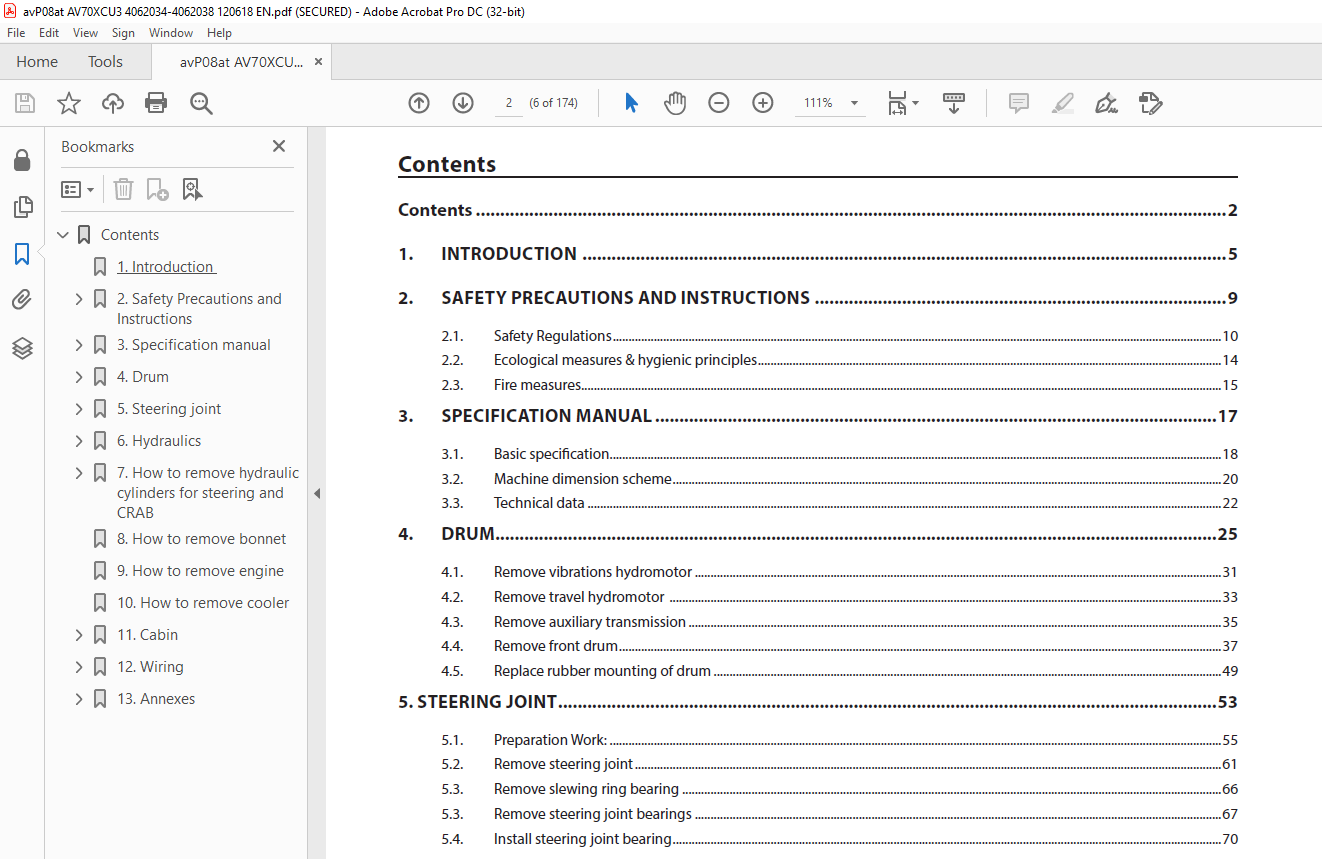The image size is (1322, 859).
Task: Add new bookmark icon
Action: coord(157,189)
